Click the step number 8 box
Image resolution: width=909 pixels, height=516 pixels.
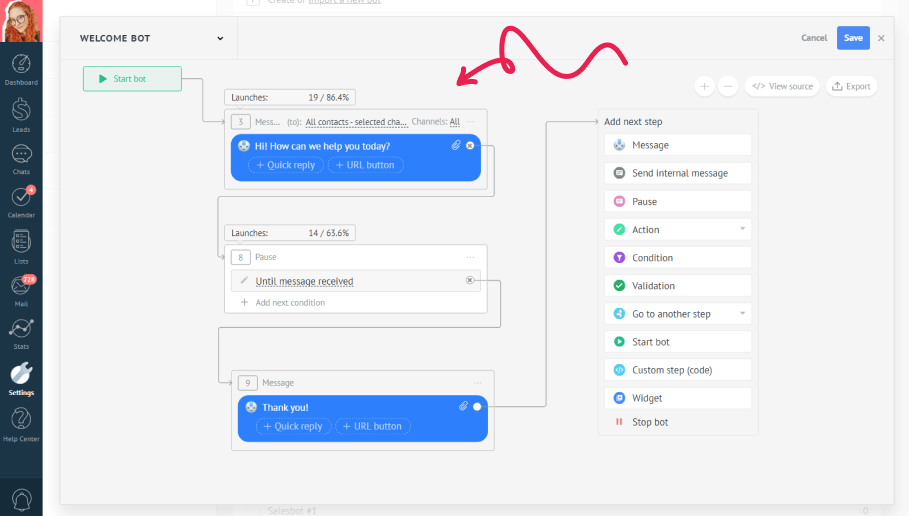[x=241, y=257]
